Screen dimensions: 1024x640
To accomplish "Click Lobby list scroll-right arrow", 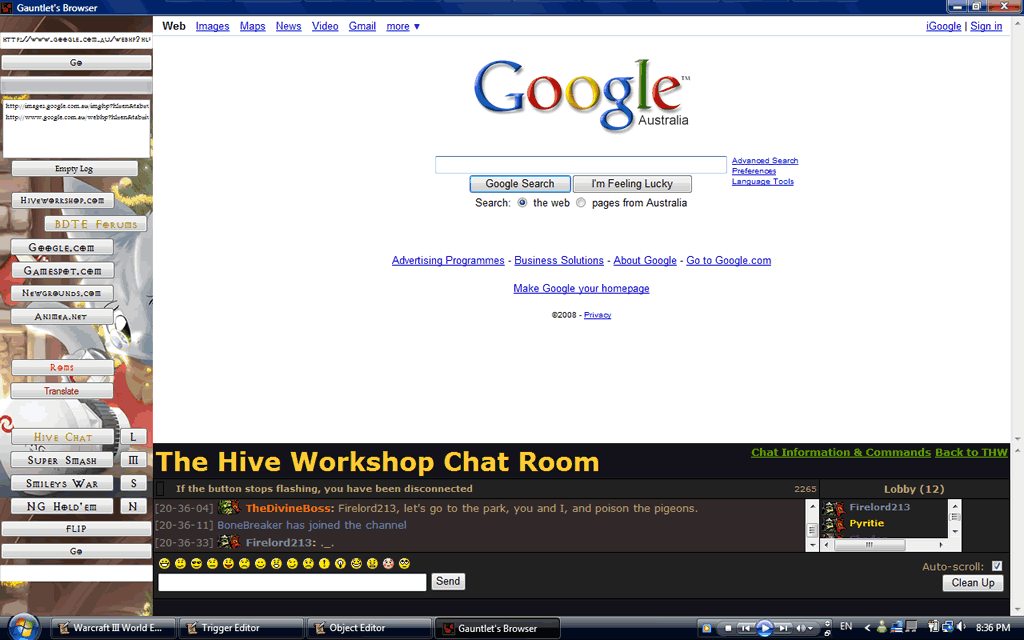I will coord(940,545).
